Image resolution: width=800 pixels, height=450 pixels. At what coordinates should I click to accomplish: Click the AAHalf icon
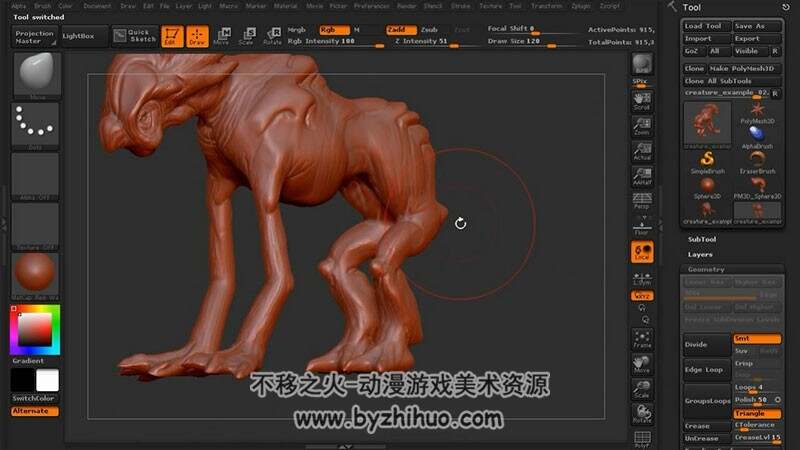click(x=642, y=177)
